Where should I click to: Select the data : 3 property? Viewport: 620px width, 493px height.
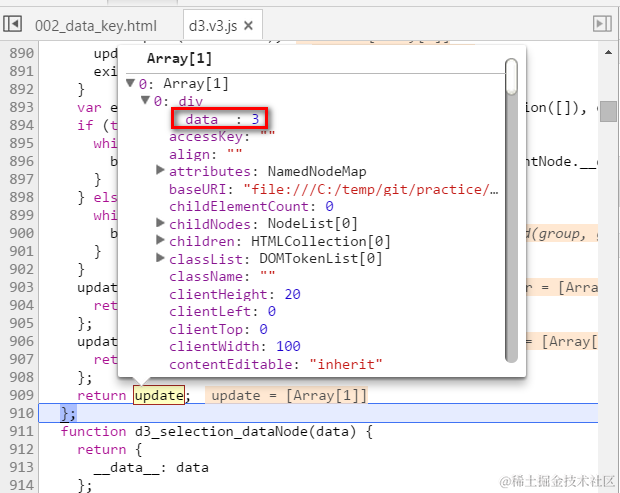[x=219, y=118]
